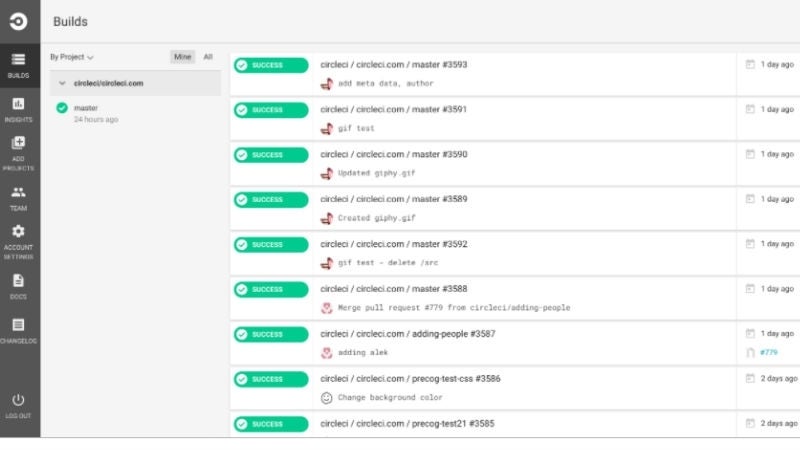800x450 pixels.
Task: Click SUCCESS badge for build #3592
Action: coord(271,245)
